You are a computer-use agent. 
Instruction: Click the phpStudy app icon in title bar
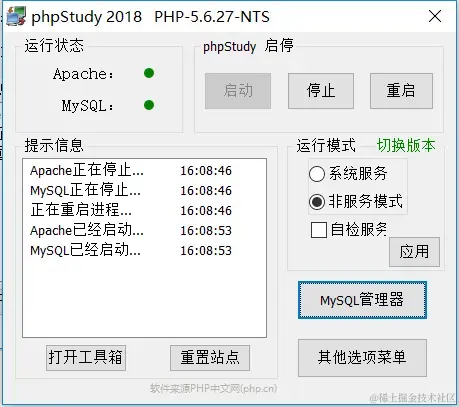pyautogui.click(x=16, y=16)
